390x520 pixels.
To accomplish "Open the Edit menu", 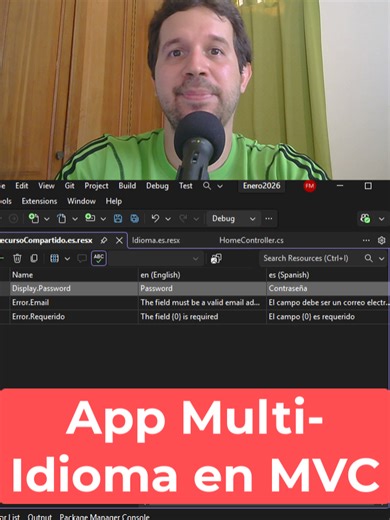I will click(x=22, y=186).
